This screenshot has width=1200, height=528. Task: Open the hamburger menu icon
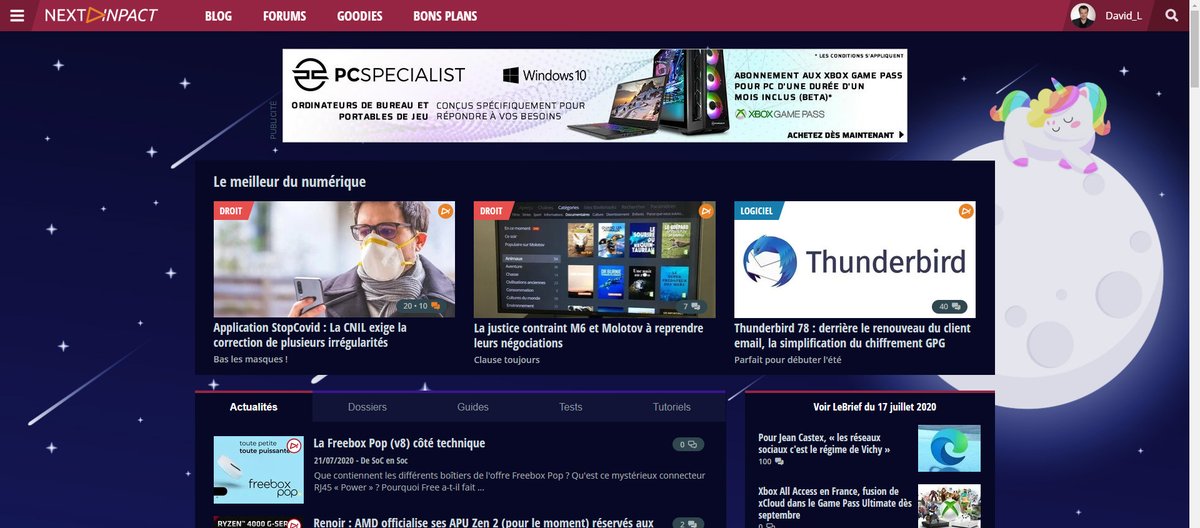[x=16, y=16]
